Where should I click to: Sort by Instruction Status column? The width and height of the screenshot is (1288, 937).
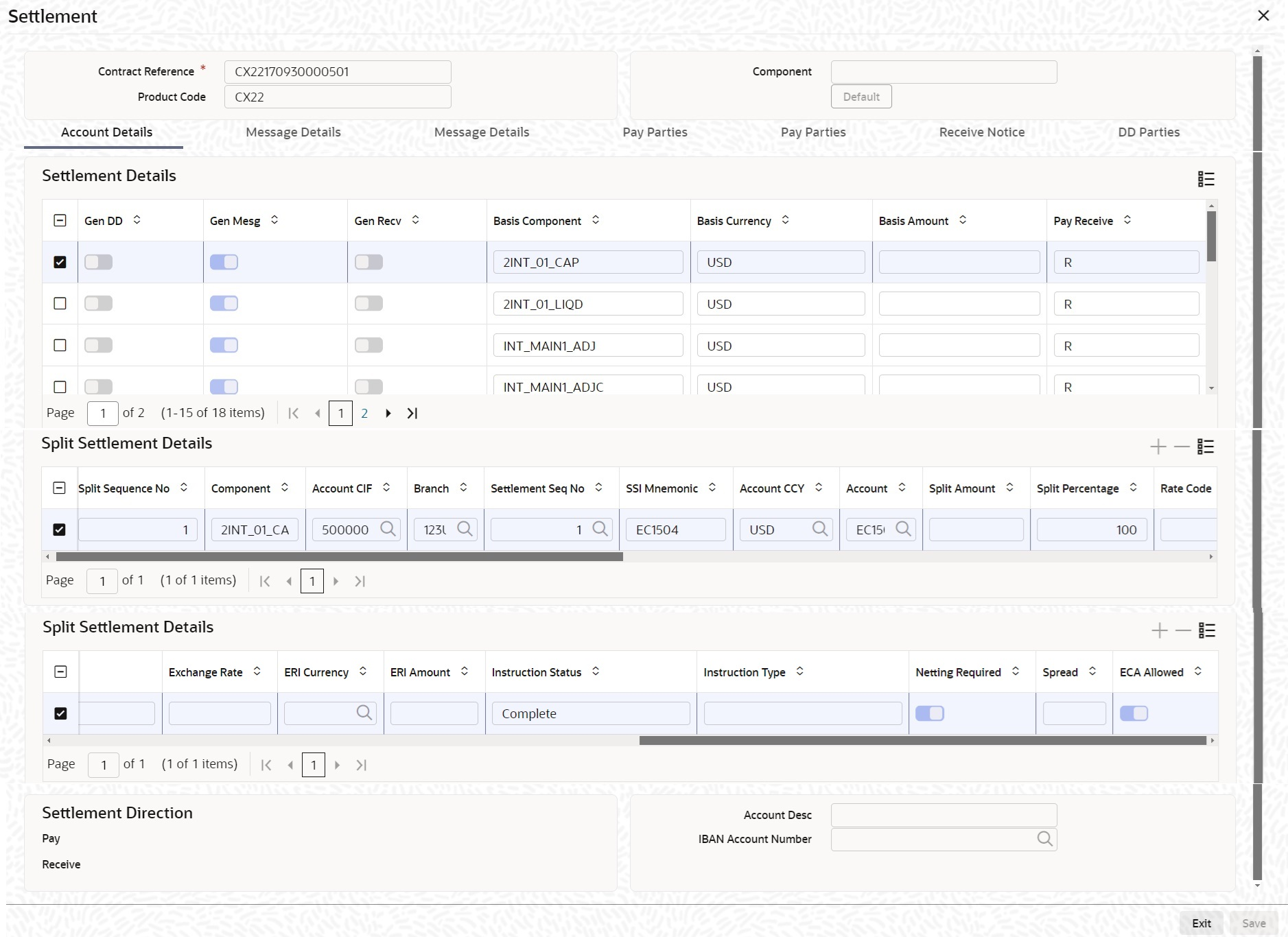click(596, 671)
